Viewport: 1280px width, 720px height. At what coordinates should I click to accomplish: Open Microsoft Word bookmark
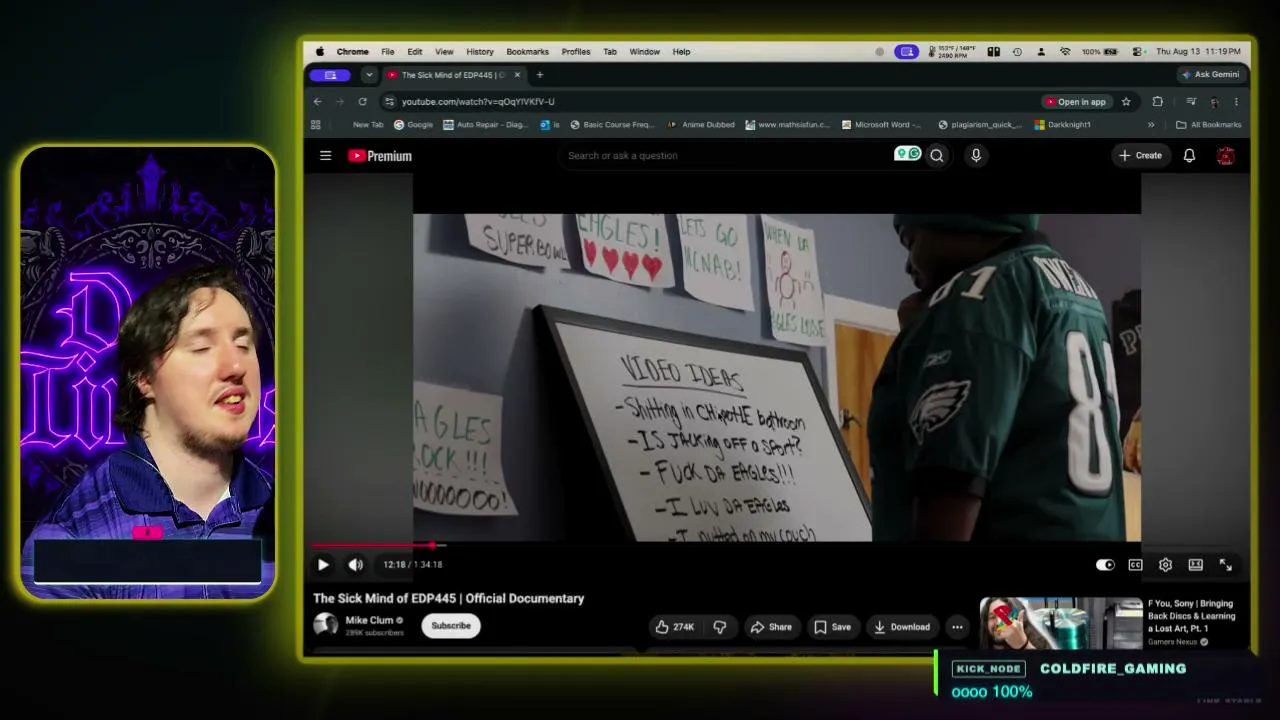tap(881, 125)
